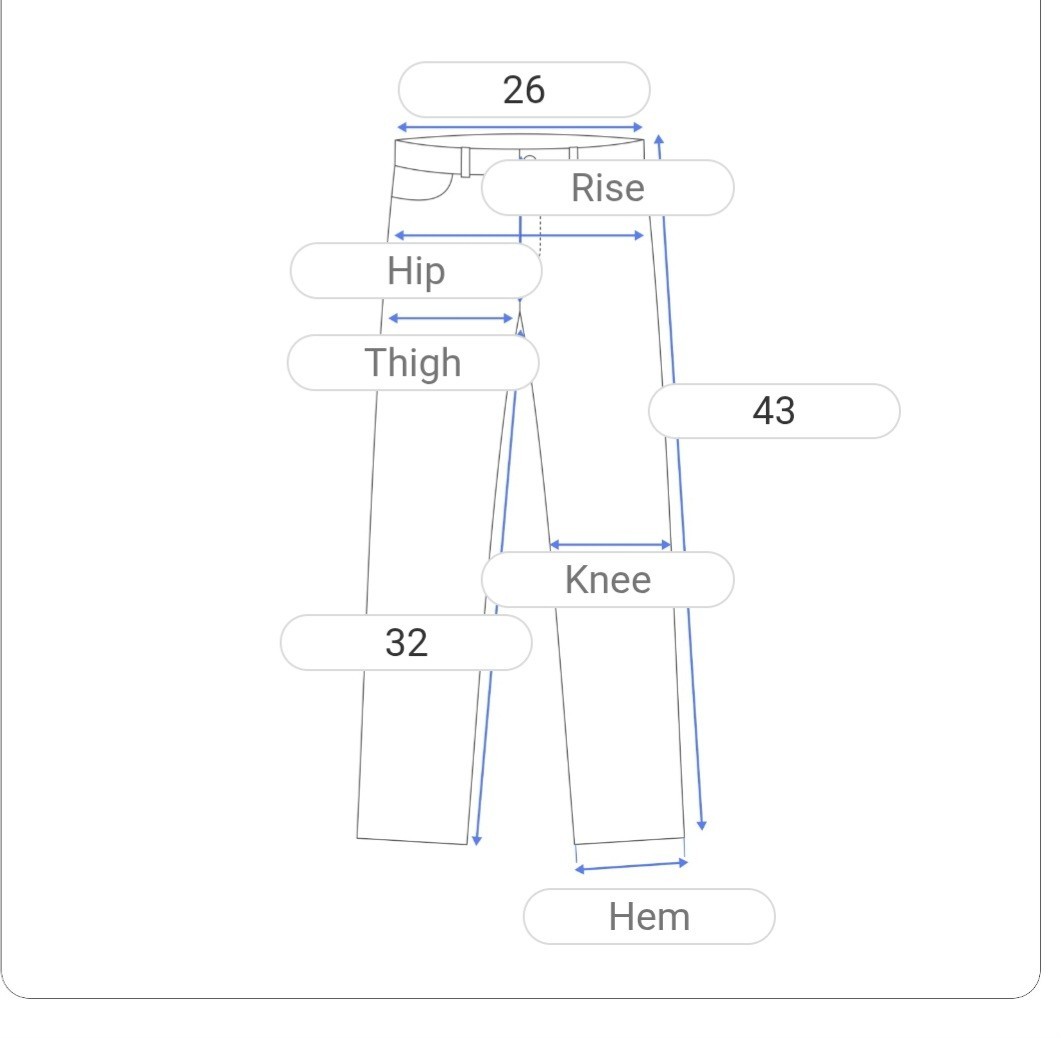Click the Thigh measurement field

click(x=413, y=363)
